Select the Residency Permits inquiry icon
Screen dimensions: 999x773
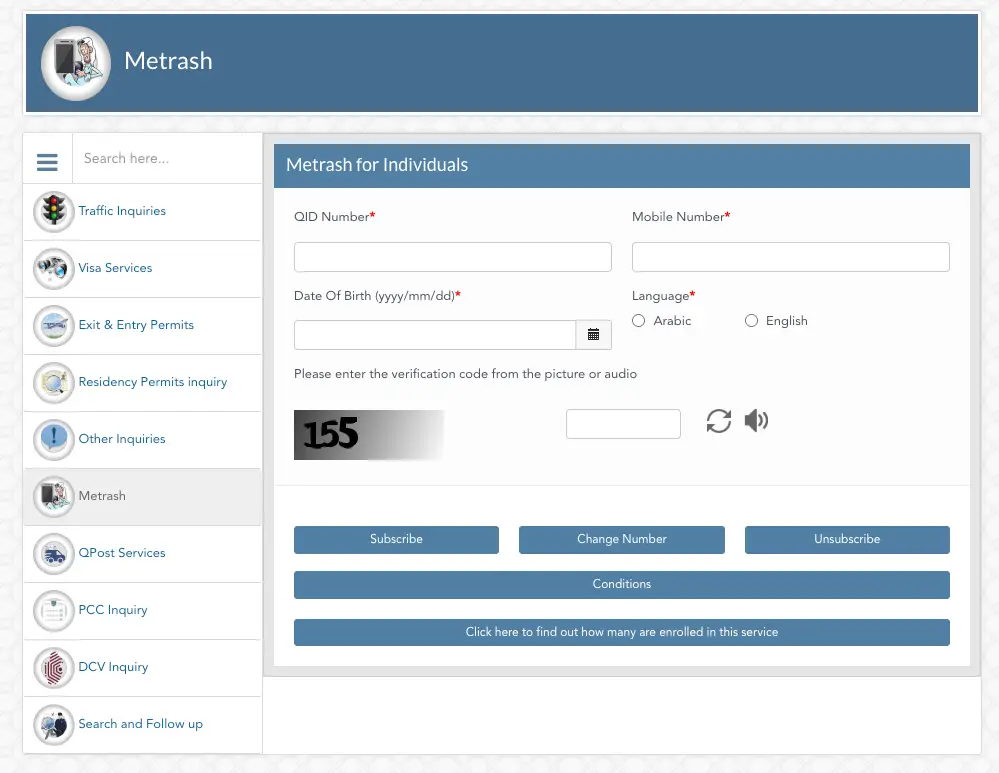tap(53, 382)
